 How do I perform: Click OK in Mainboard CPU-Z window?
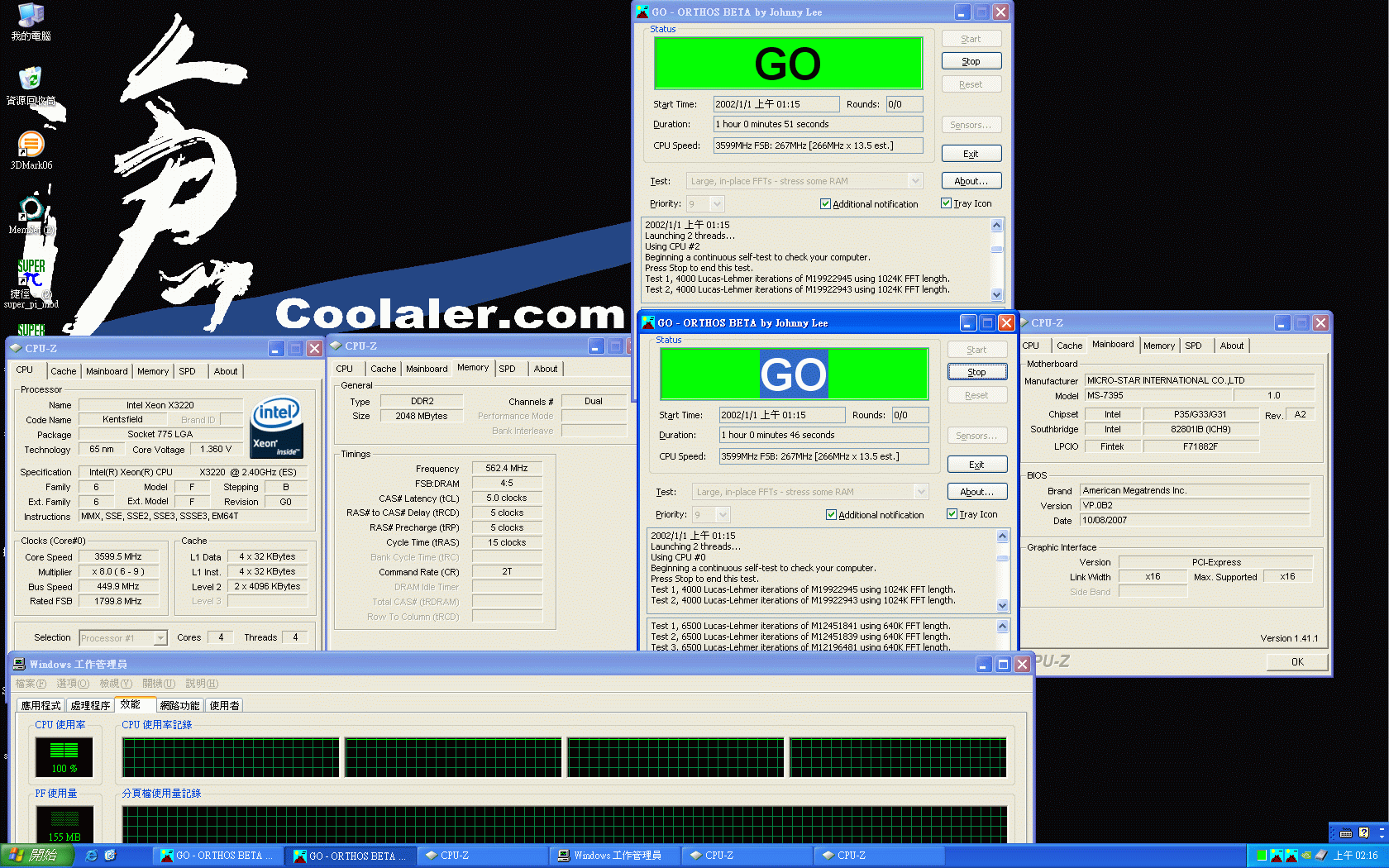tap(1297, 661)
